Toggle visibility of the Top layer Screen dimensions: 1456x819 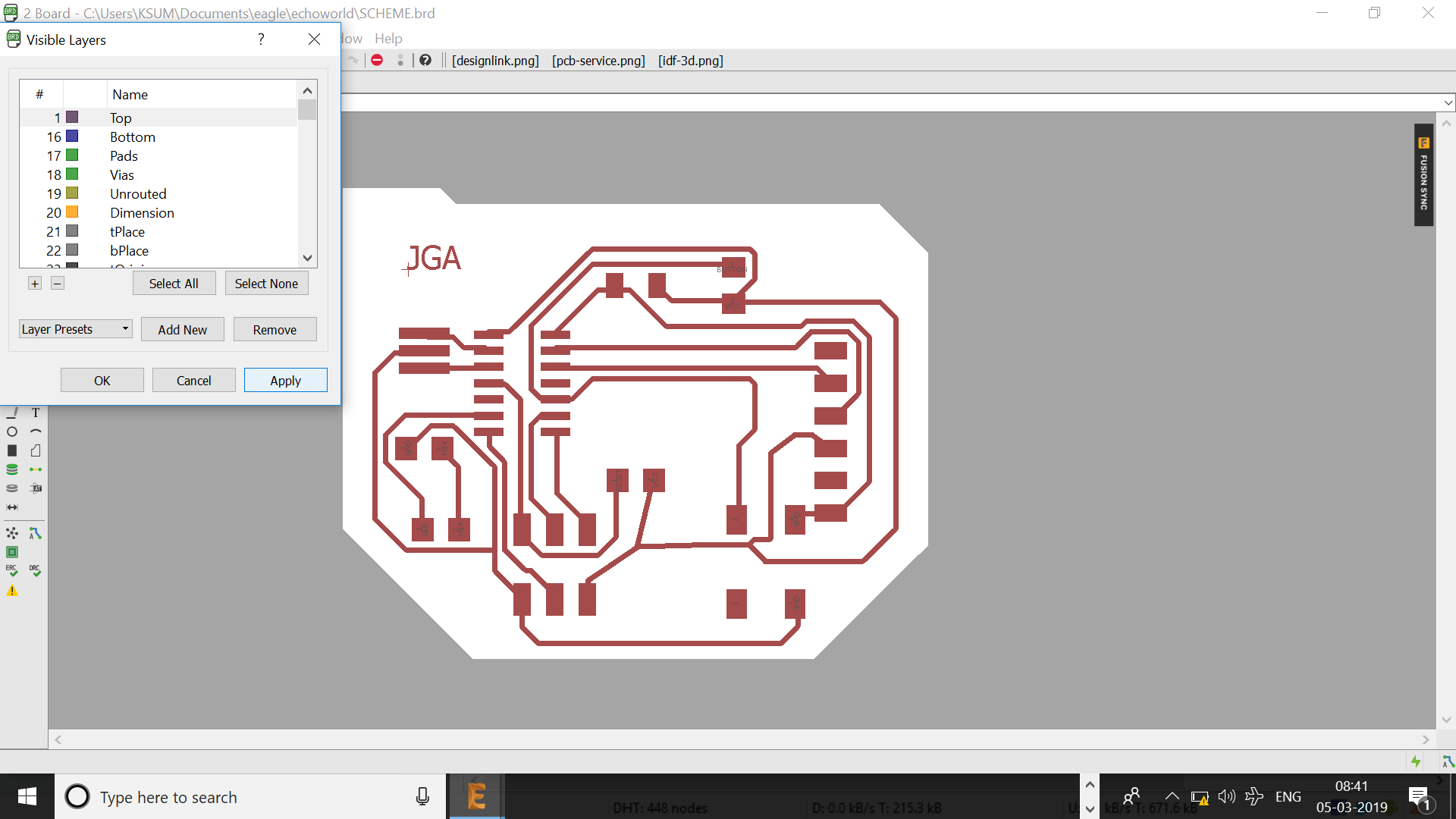click(121, 118)
